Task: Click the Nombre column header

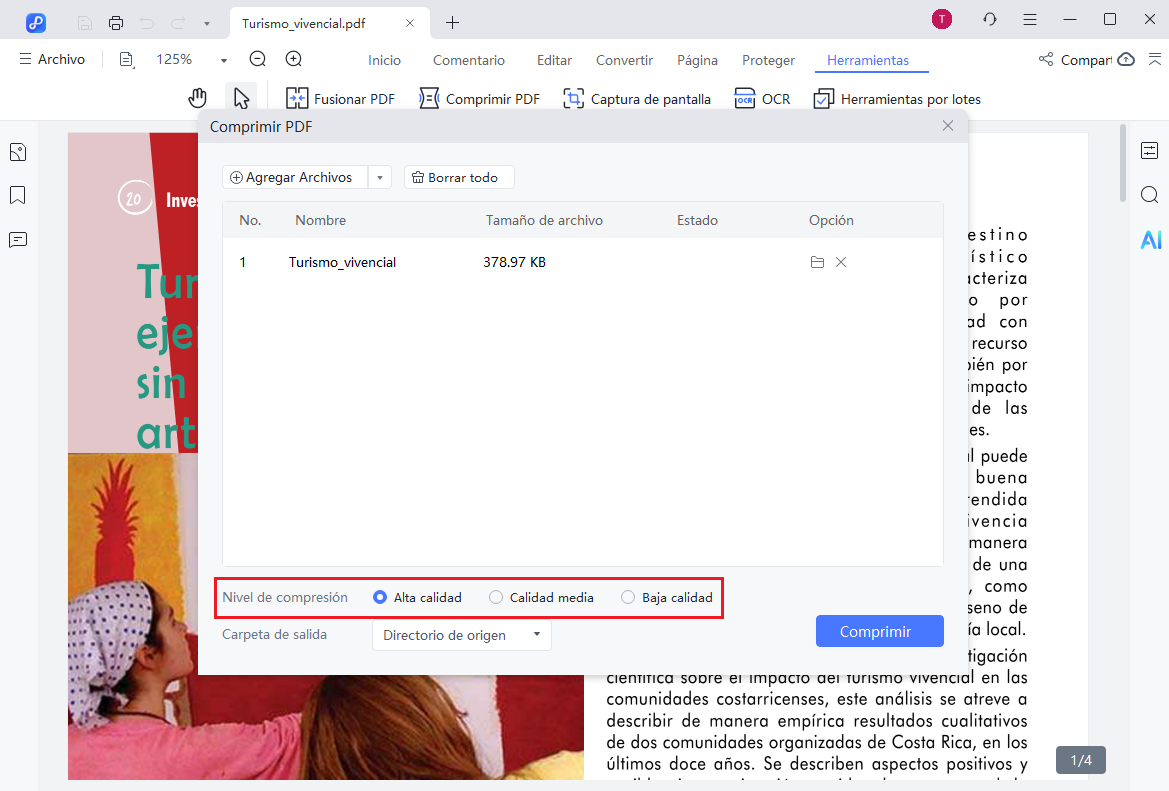Action: (321, 221)
